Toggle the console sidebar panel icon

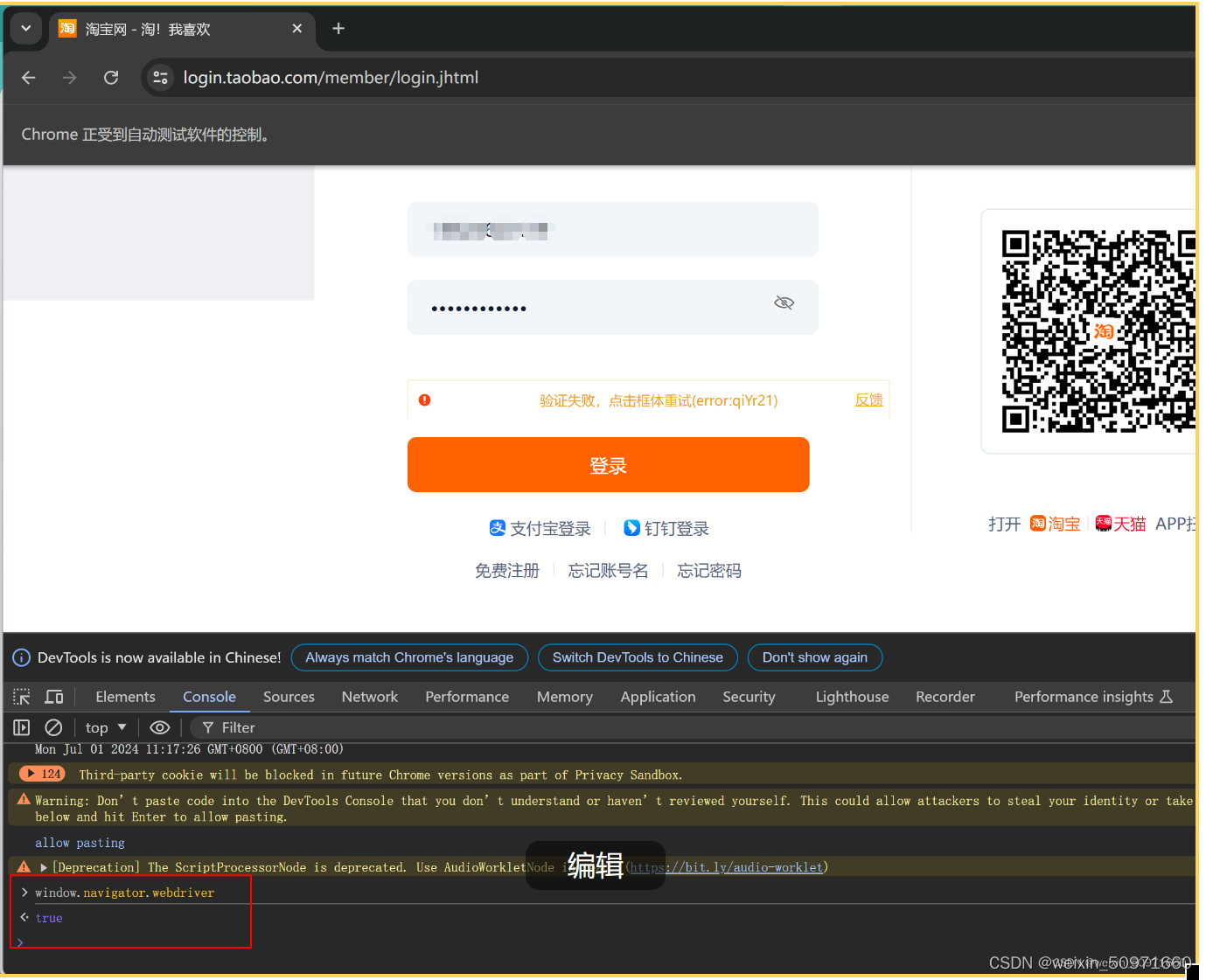(x=21, y=726)
